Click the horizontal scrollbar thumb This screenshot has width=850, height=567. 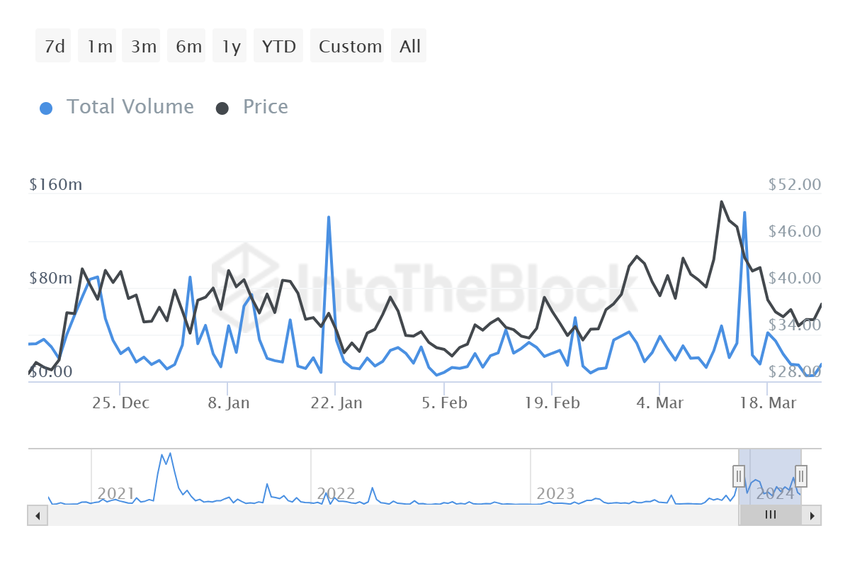click(770, 516)
